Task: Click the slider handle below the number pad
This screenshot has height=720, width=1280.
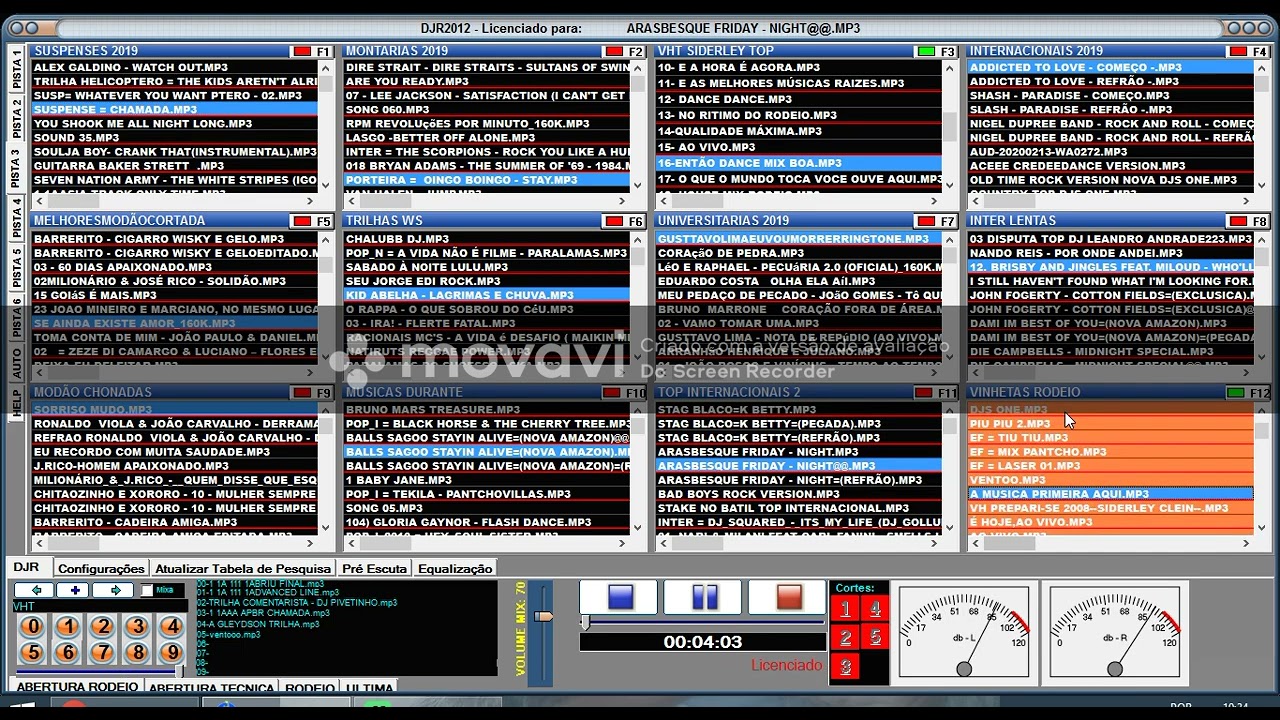Action: [x=181, y=672]
